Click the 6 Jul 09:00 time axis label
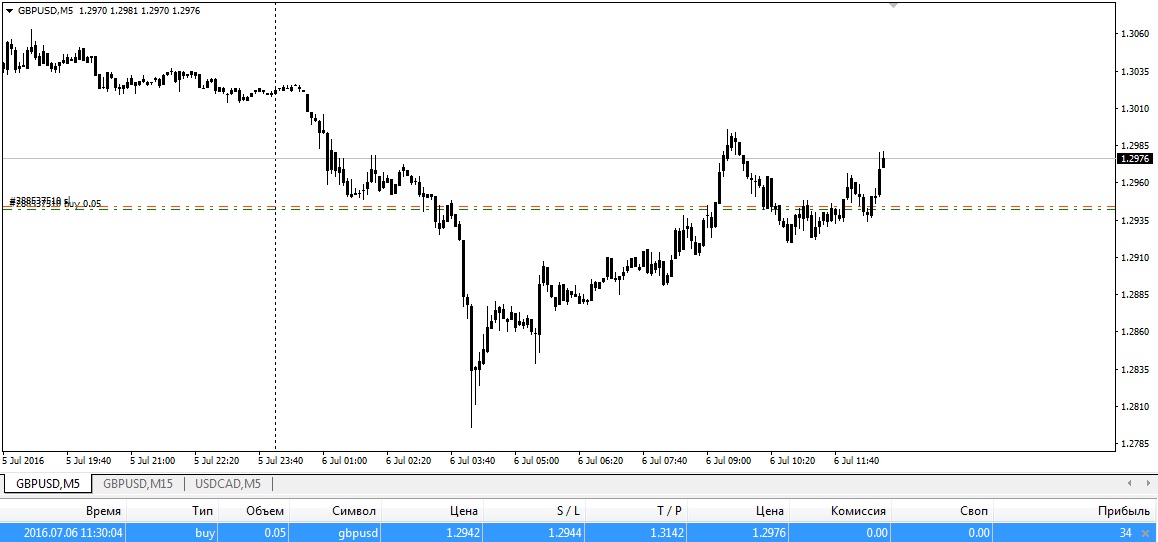The image size is (1158, 542). tap(729, 461)
